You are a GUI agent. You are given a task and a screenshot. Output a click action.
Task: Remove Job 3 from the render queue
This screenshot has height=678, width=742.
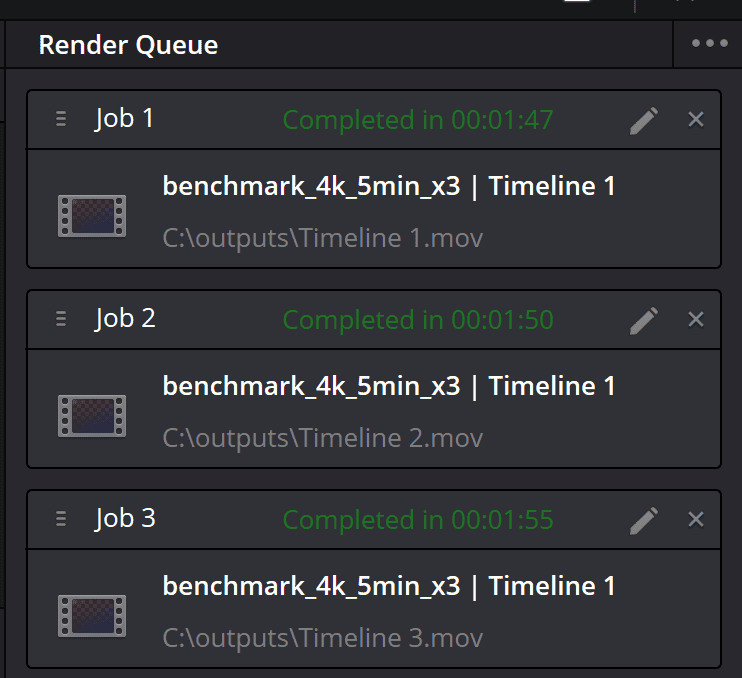696,520
